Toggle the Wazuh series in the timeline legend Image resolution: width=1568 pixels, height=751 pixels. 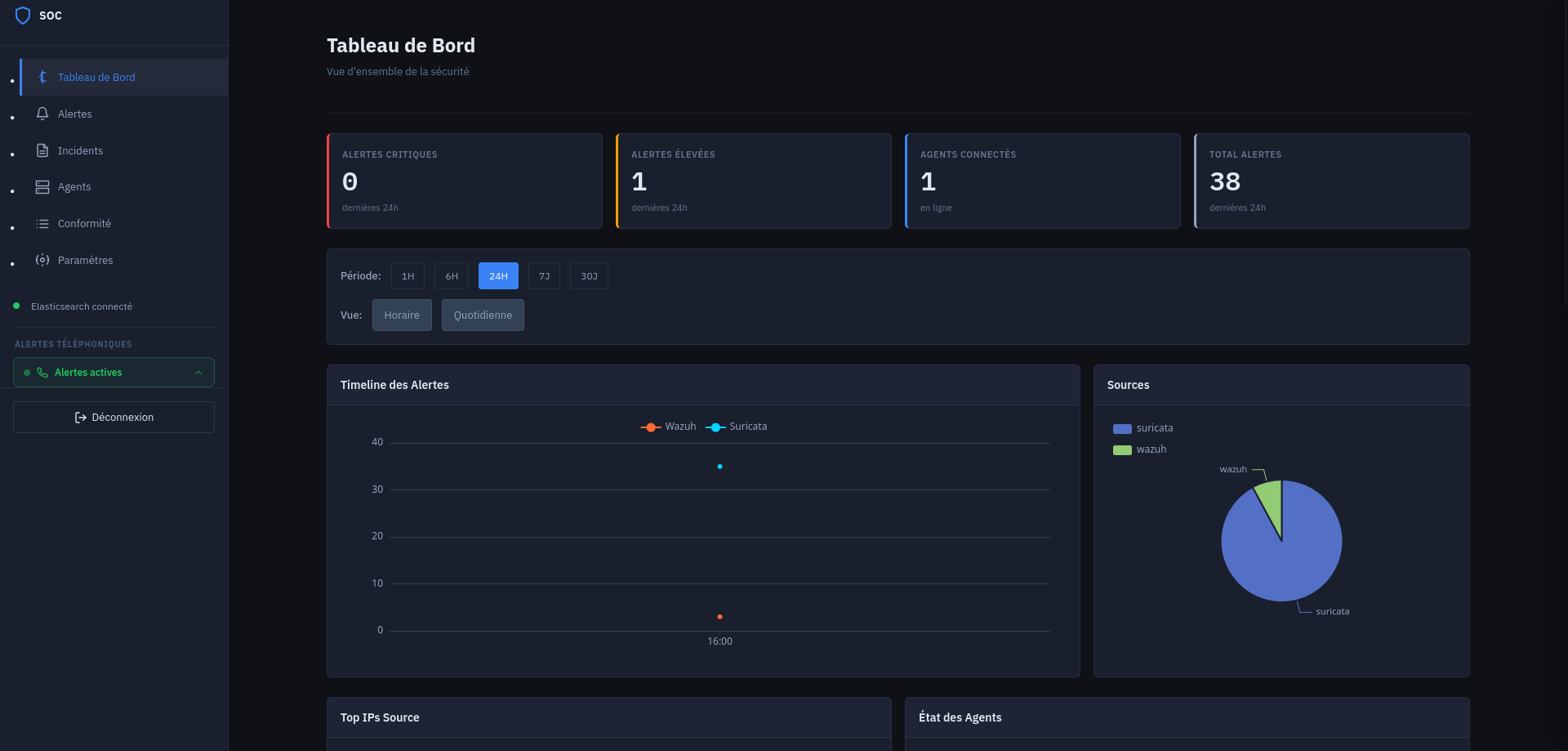click(x=667, y=426)
